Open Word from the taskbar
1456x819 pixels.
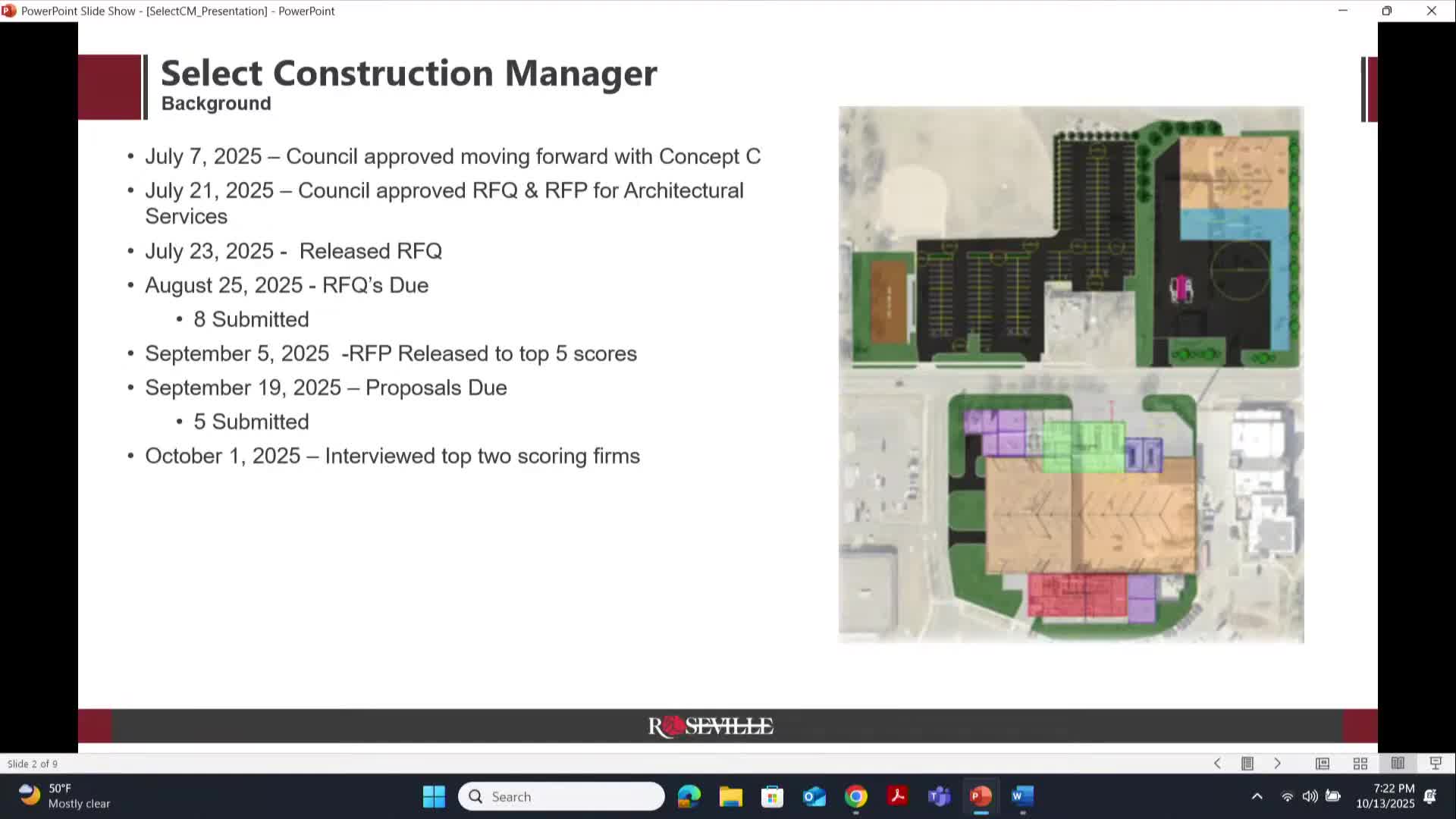tap(1022, 796)
